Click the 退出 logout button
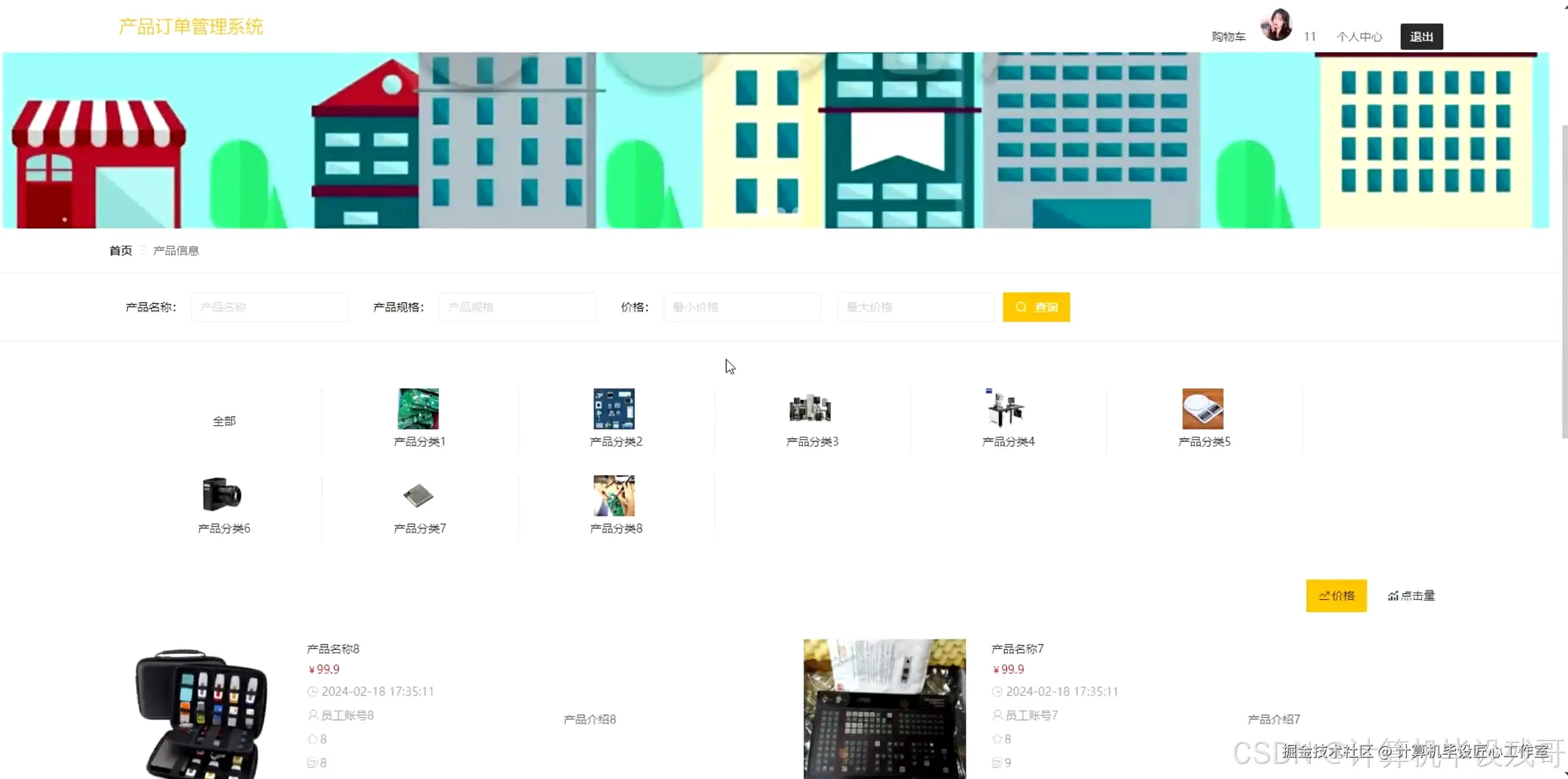This screenshot has height=779, width=1568. click(x=1421, y=36)
